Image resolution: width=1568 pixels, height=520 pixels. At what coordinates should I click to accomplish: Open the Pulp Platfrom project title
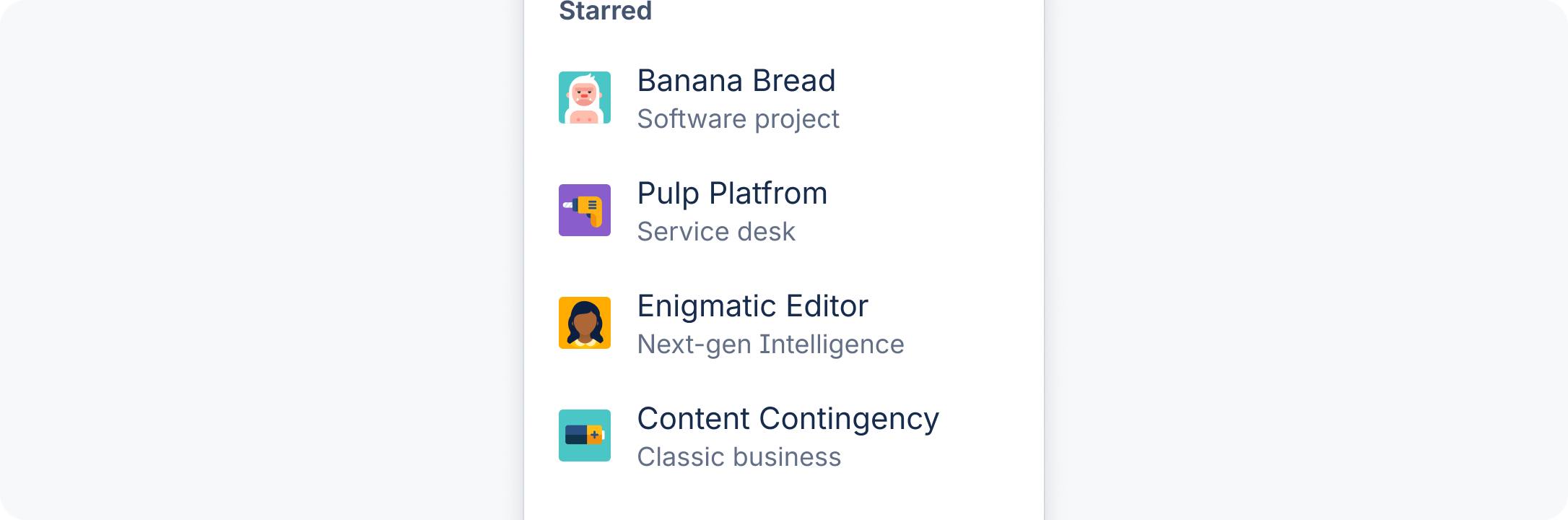pyautogui.click(x=732, y=194)
